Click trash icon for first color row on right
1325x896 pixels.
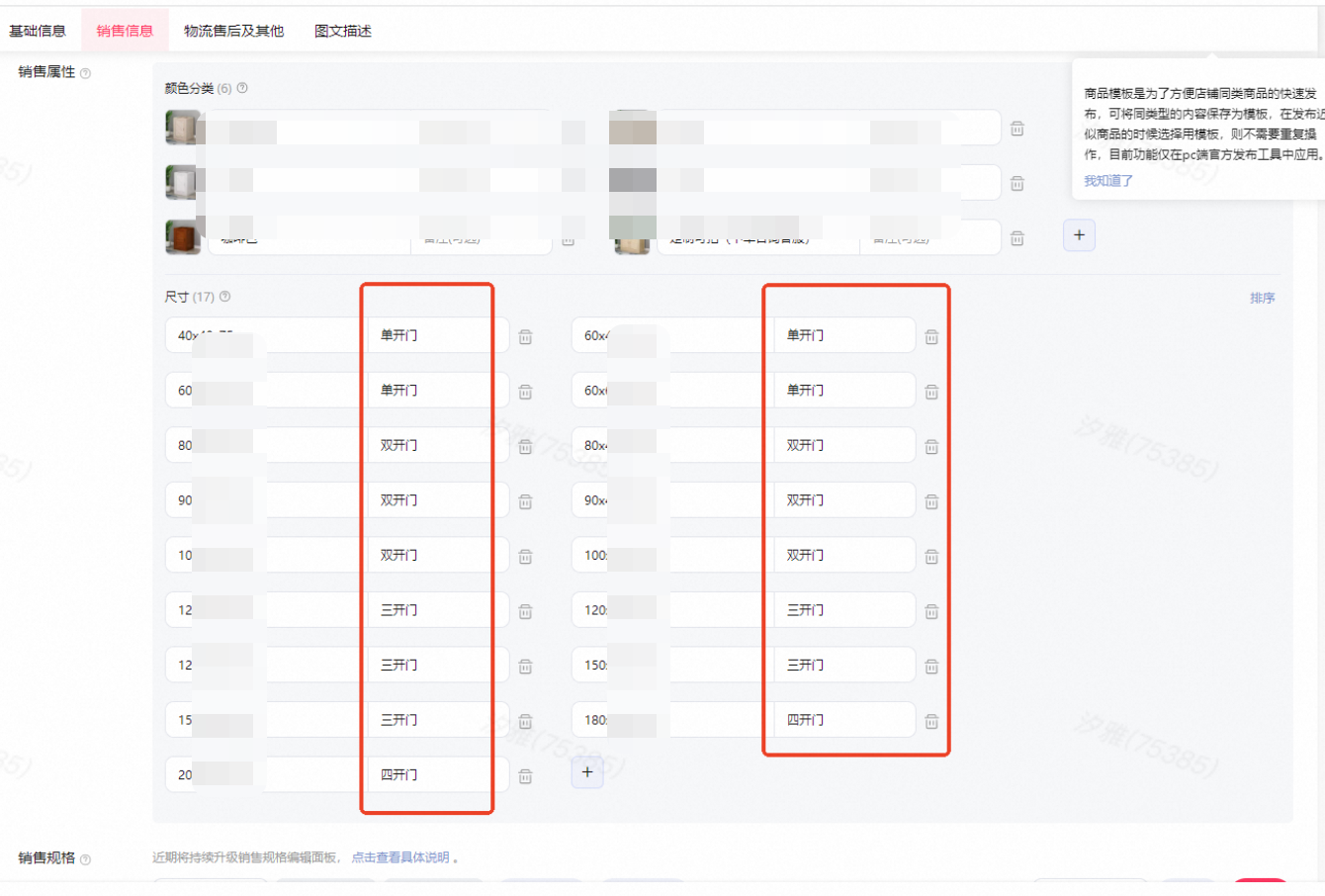click(x=1017, y=129)
